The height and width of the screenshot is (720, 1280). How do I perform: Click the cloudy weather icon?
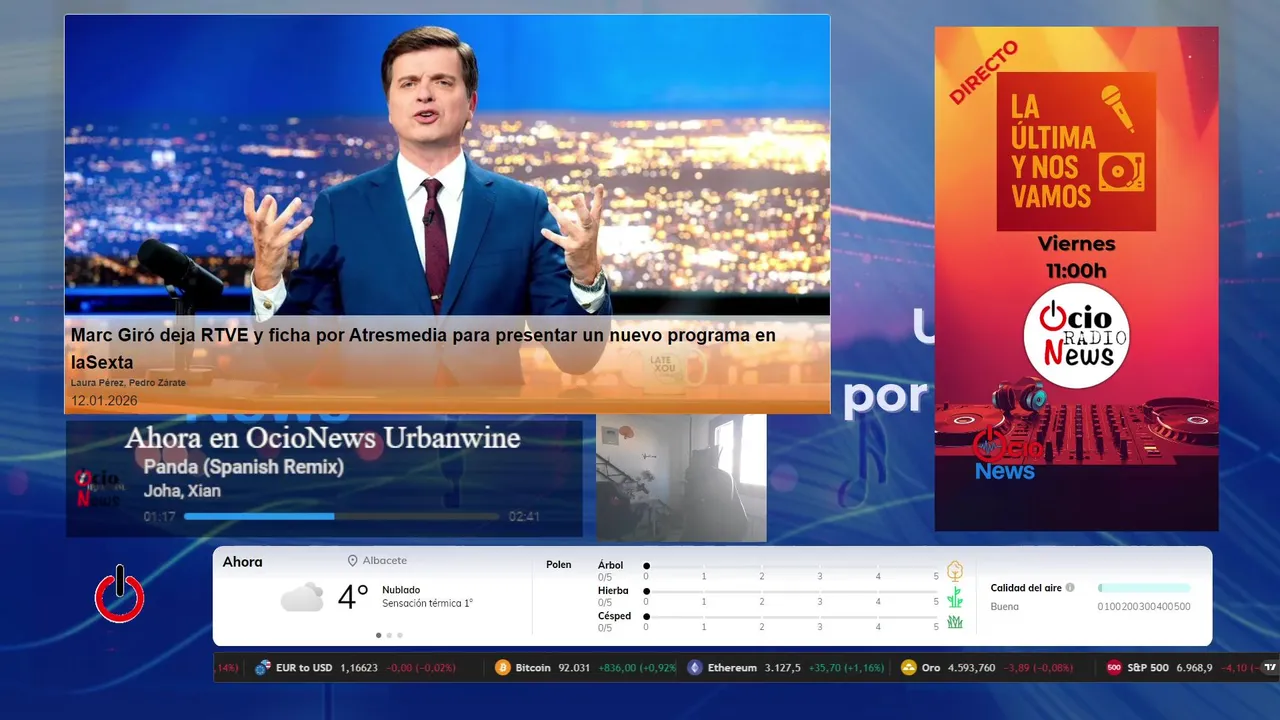click(302, 597)
